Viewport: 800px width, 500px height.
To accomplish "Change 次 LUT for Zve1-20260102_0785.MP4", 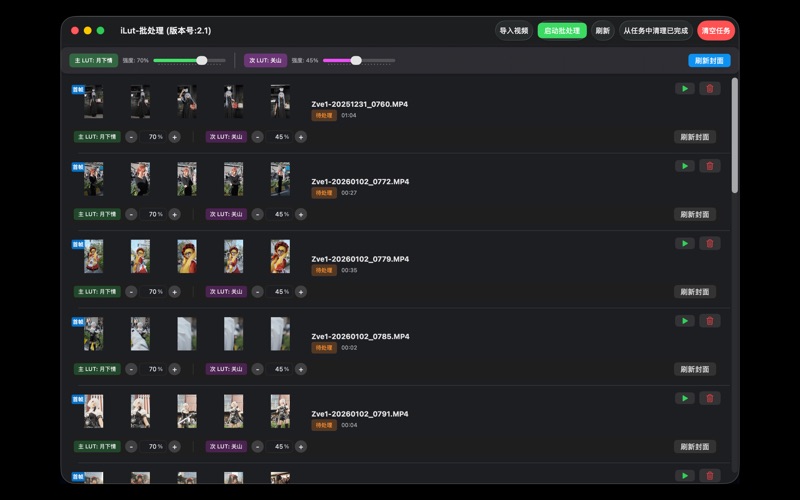I will click(x=226, y=369).
